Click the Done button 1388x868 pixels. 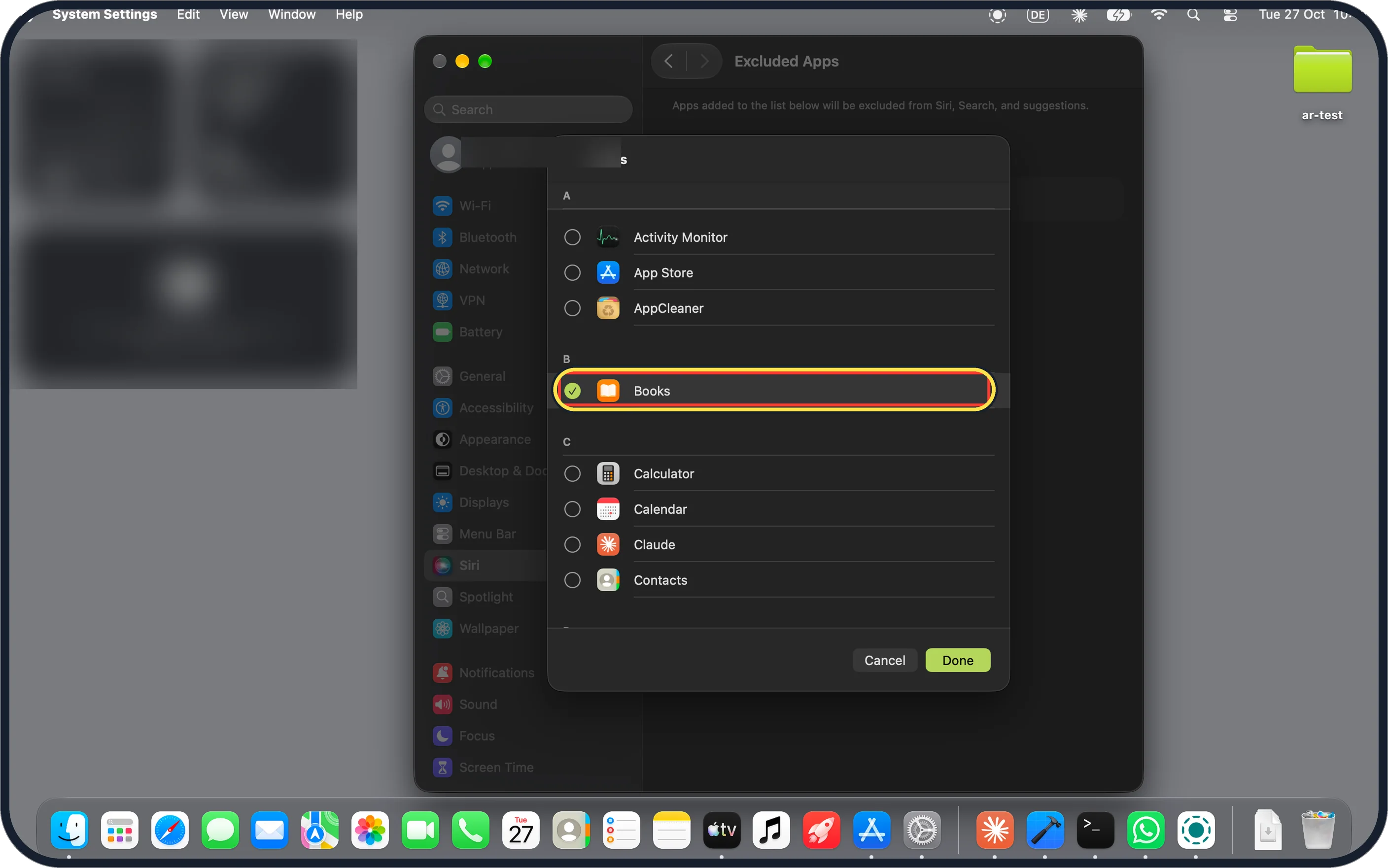[957, 660]
